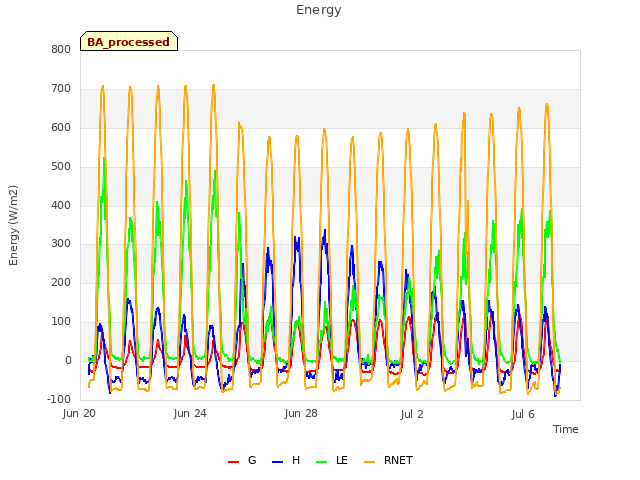Viewport: 640px width, 480px height.
Task: Toggle the RNET series legend entry
Action: tap(388, 460)
